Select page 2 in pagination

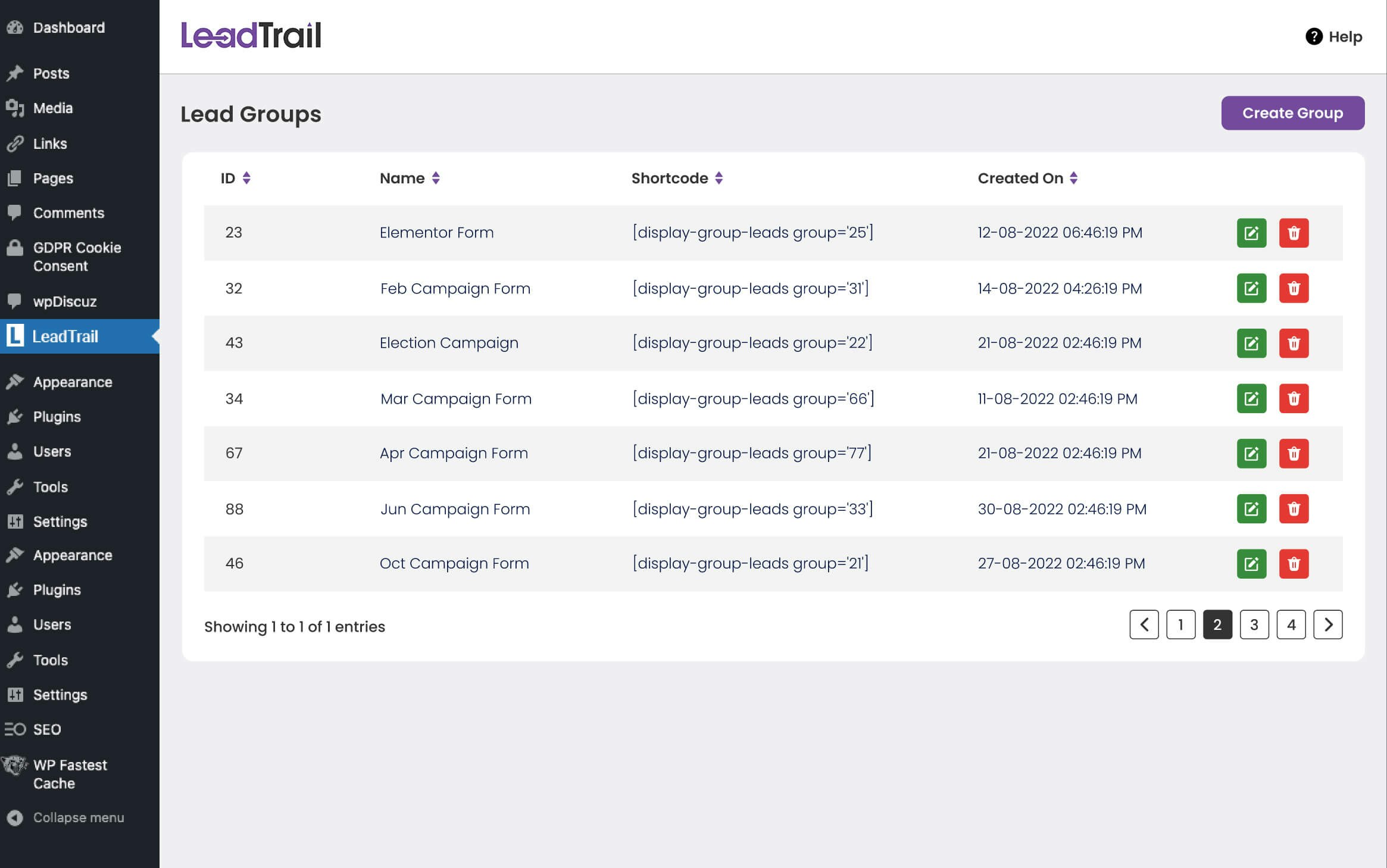pos(1217,625)
